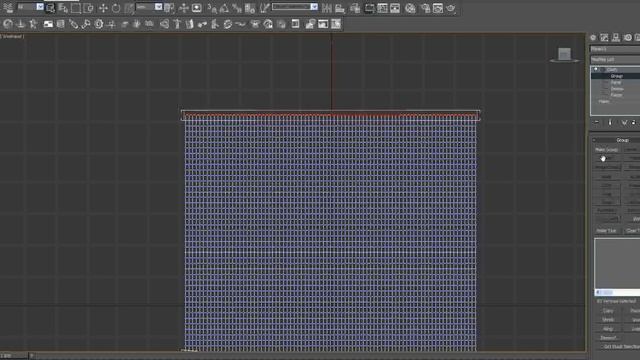Click the circular arrow icon in second toolbar row
This screenshot has height=360, width=640.
click(8, 24)
